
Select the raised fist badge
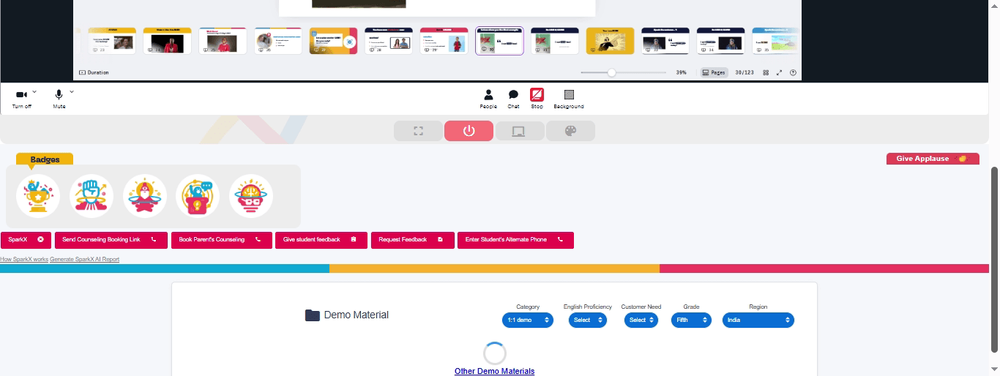(92, 196)
